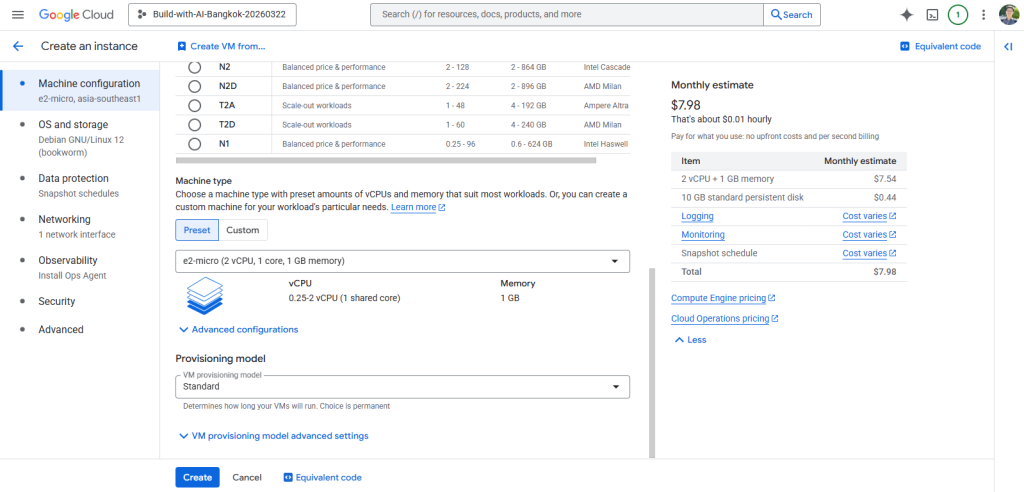Click the resource search input field
The height and width of the screenshot is (492, 1024).
566,15
